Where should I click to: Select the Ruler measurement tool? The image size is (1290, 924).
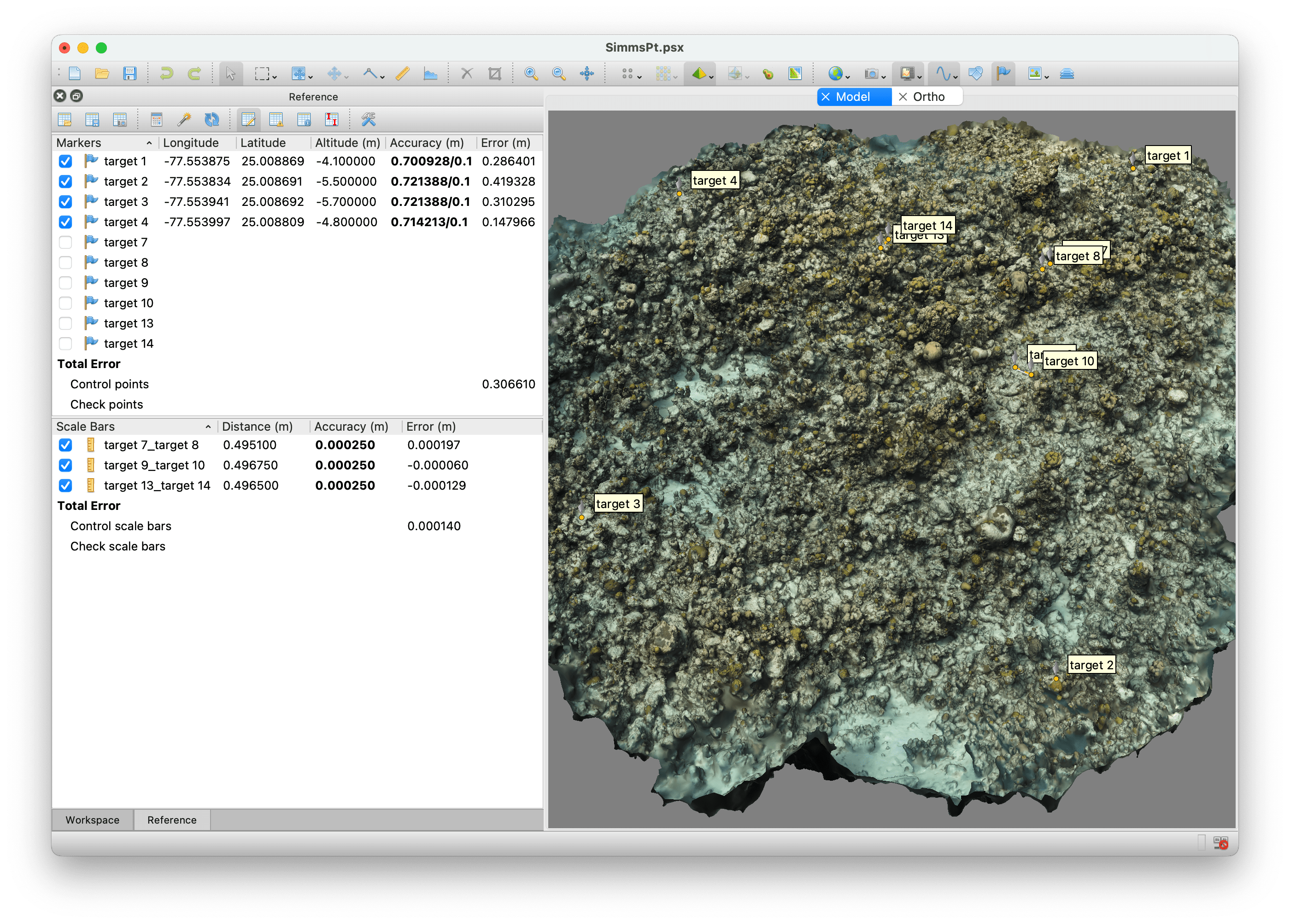point(403,73)
